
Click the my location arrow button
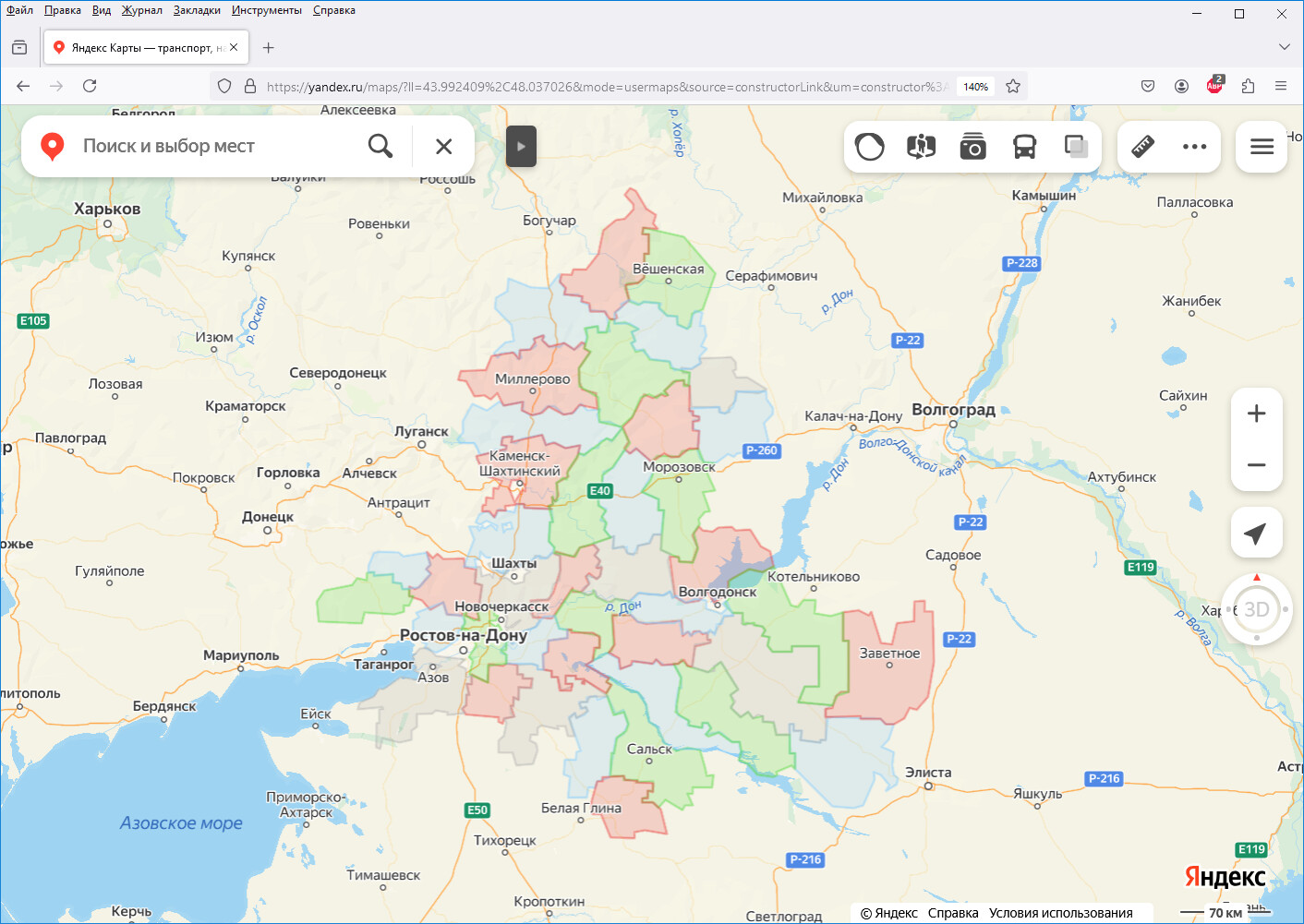1255,533
